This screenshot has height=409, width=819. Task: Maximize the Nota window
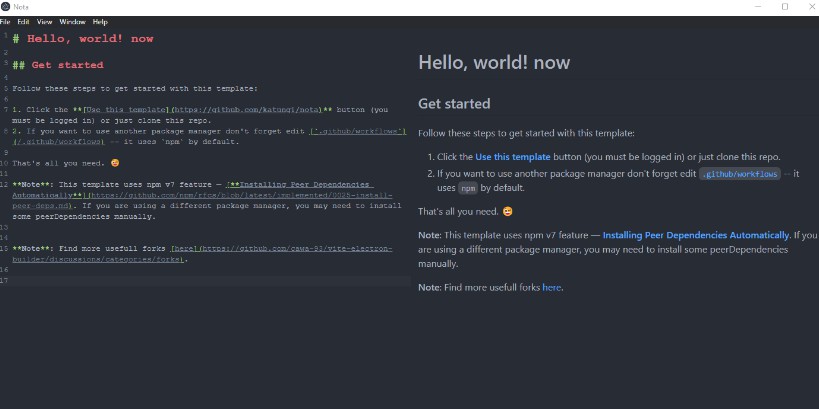[785, 7]
